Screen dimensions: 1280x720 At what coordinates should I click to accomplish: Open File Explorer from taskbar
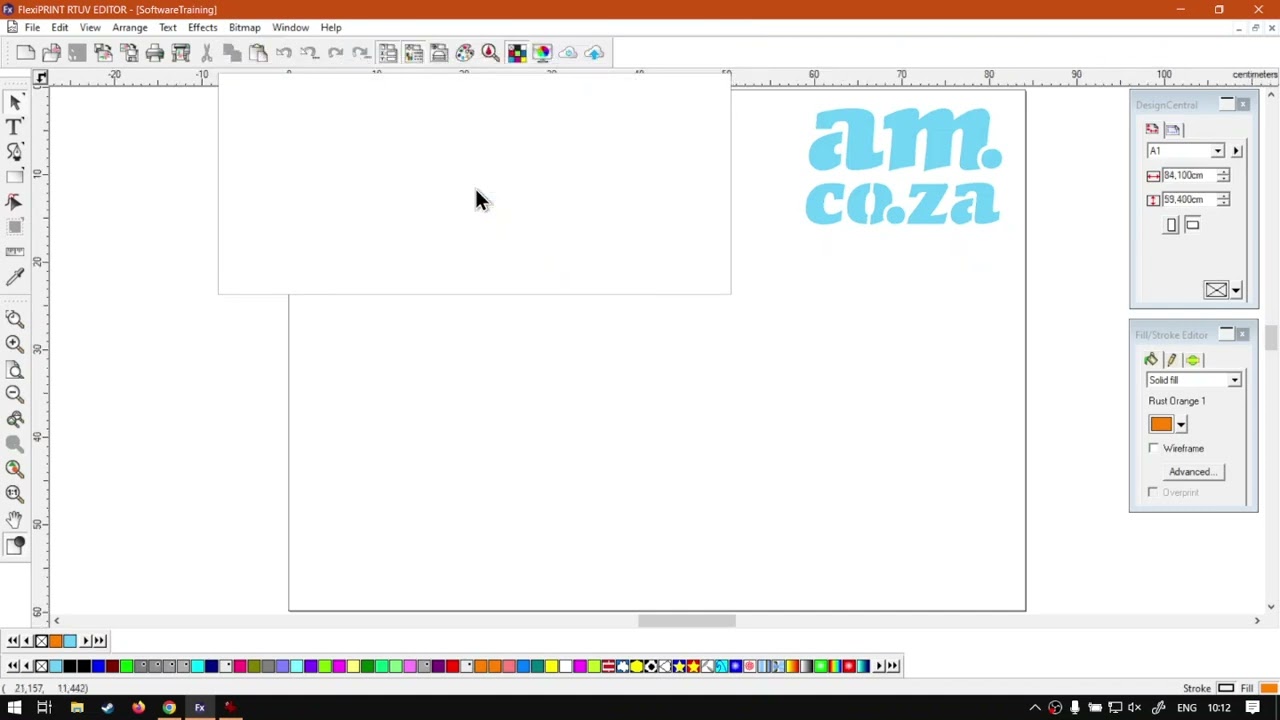point(77,708)
